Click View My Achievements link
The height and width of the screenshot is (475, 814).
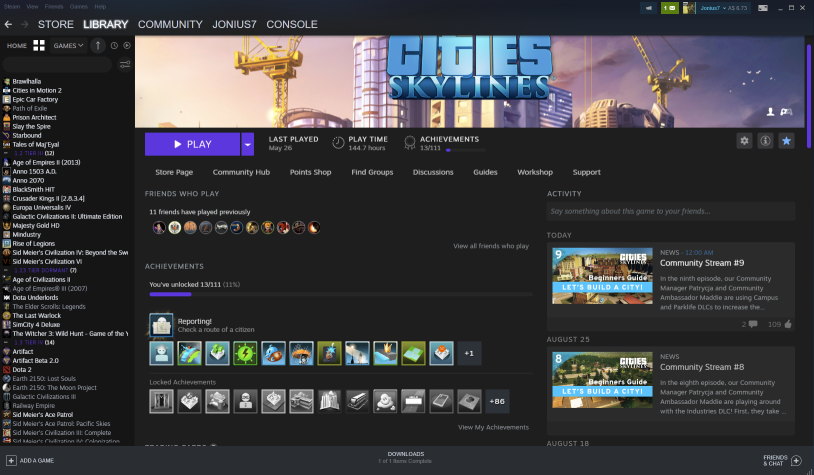pyautogui.click(x=493, y=427)
